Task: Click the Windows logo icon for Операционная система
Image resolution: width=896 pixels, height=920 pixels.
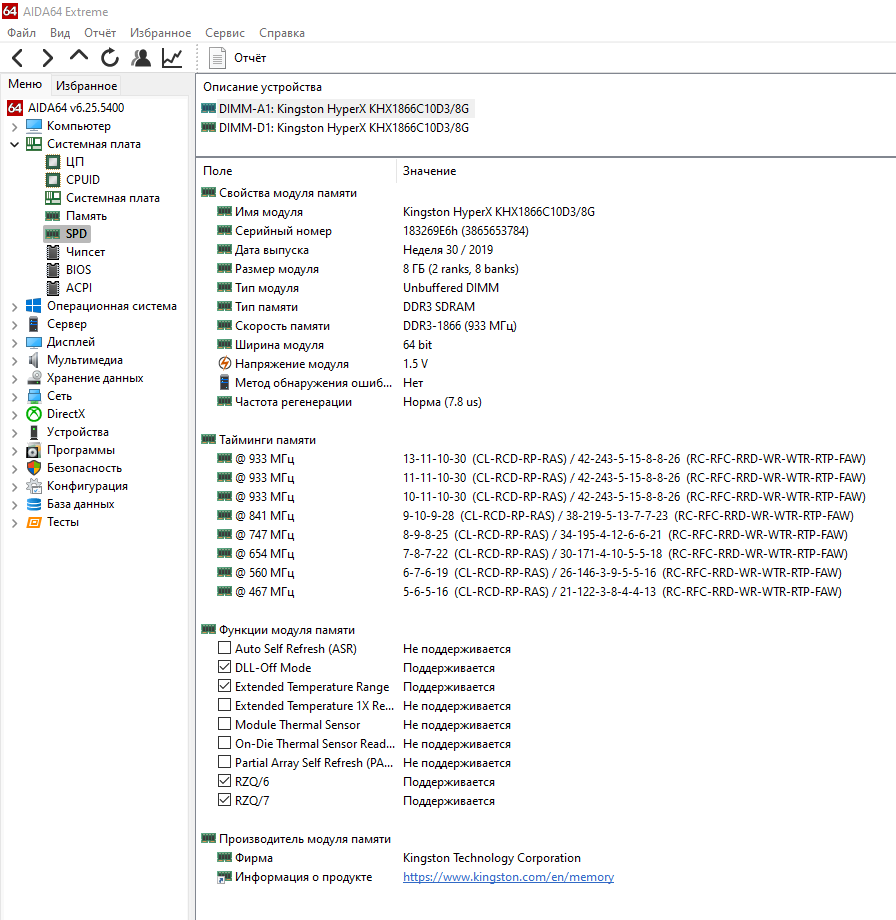Action: (x=33, y=306)
